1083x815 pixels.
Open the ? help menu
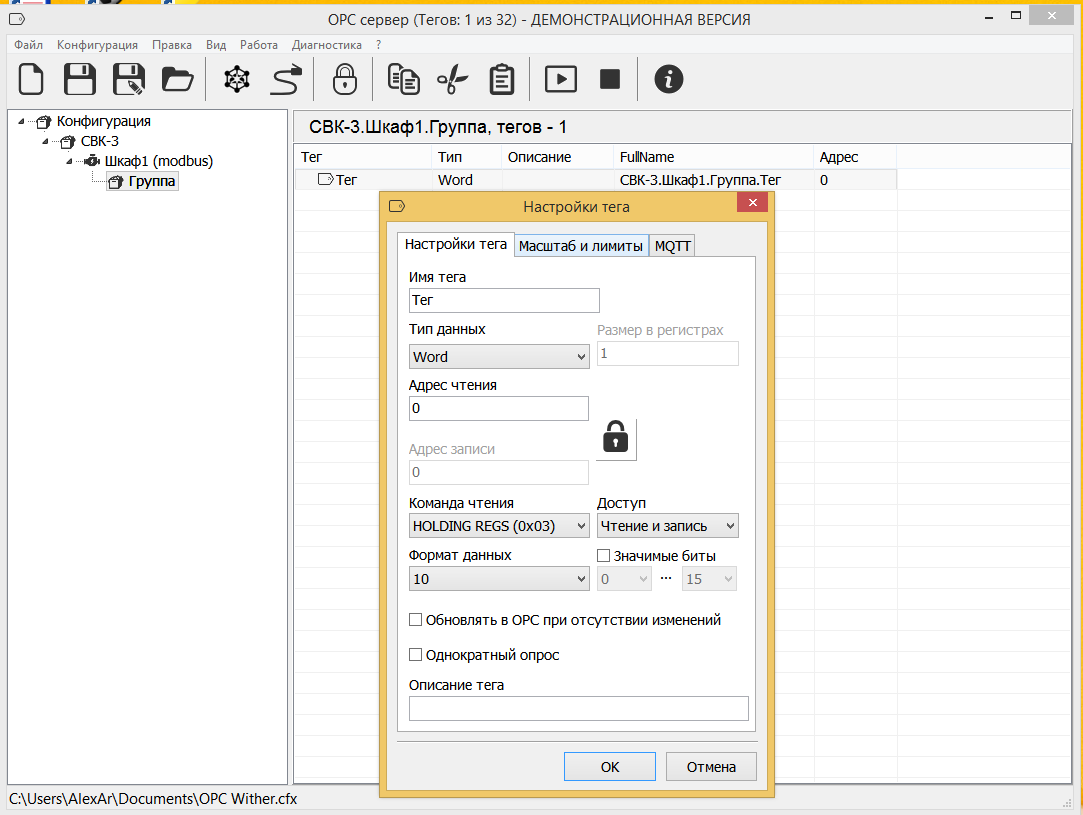tap(378, 45)
